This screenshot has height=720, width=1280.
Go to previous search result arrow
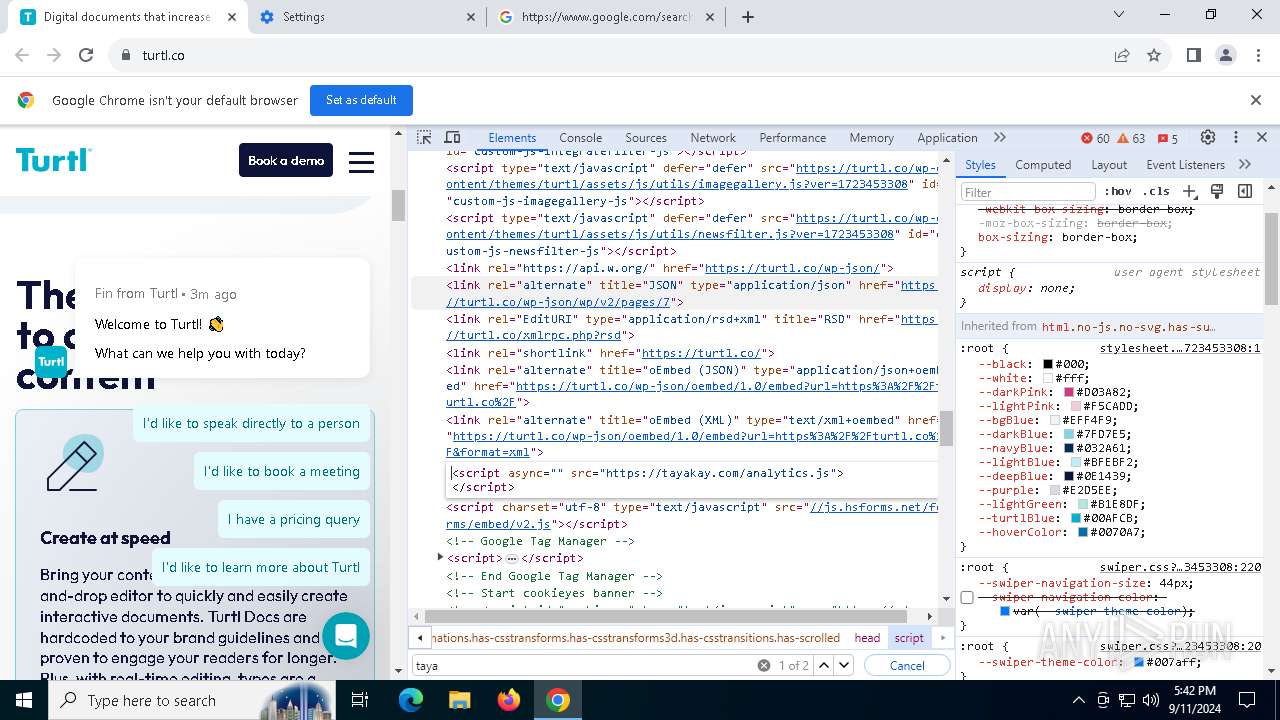pyautogui.click(x=824, y=665)
